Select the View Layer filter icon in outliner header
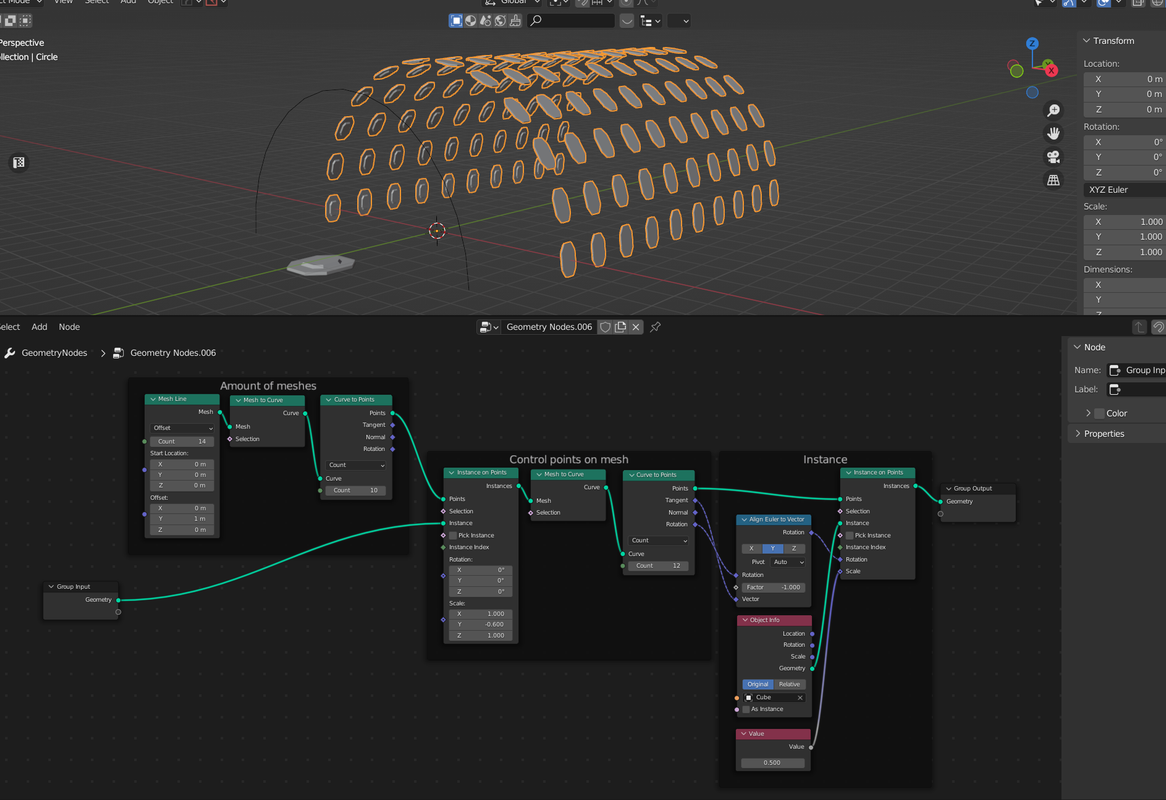 click(456, 21)
